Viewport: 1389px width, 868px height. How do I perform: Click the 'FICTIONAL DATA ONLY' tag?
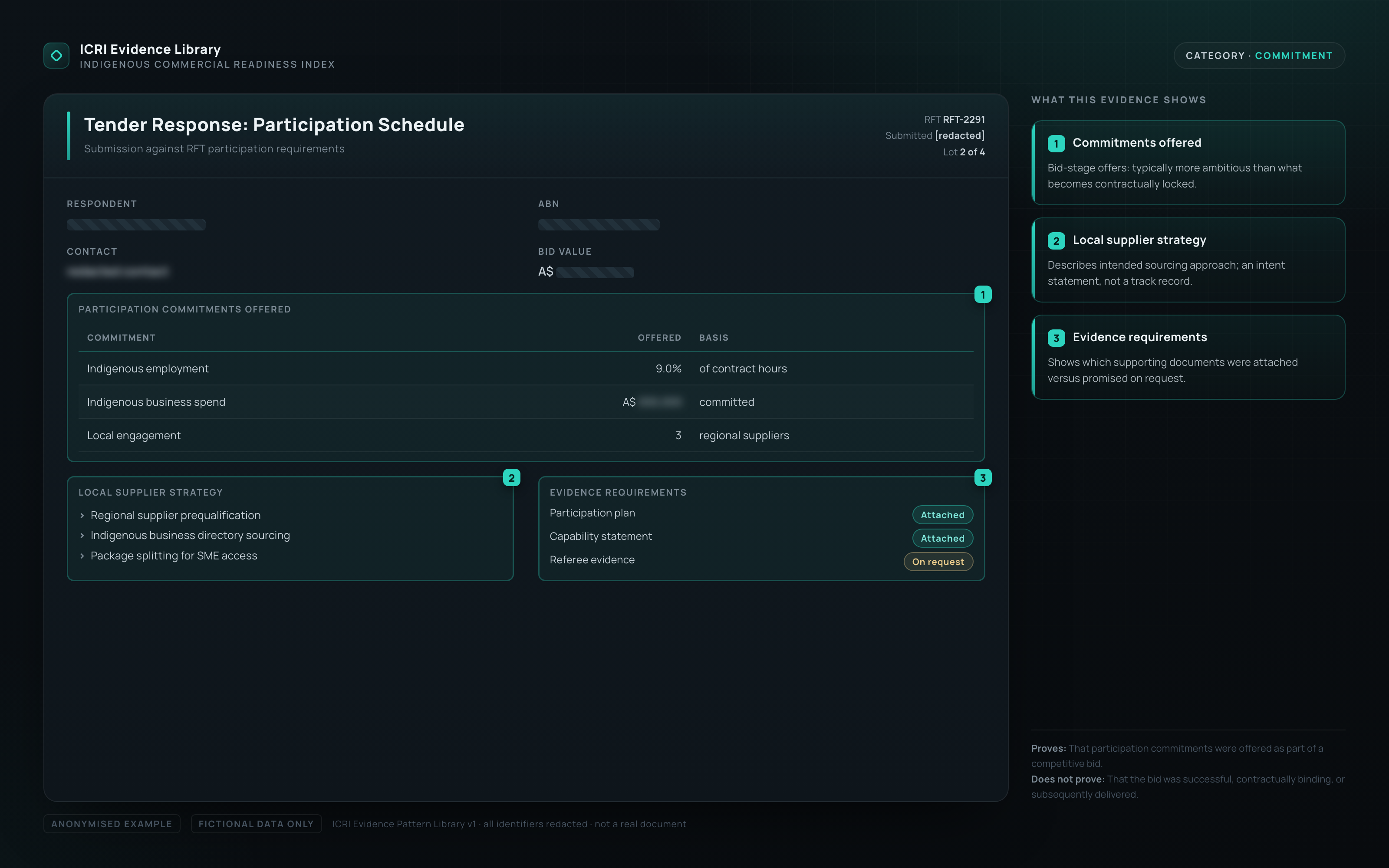coord(256,824)
